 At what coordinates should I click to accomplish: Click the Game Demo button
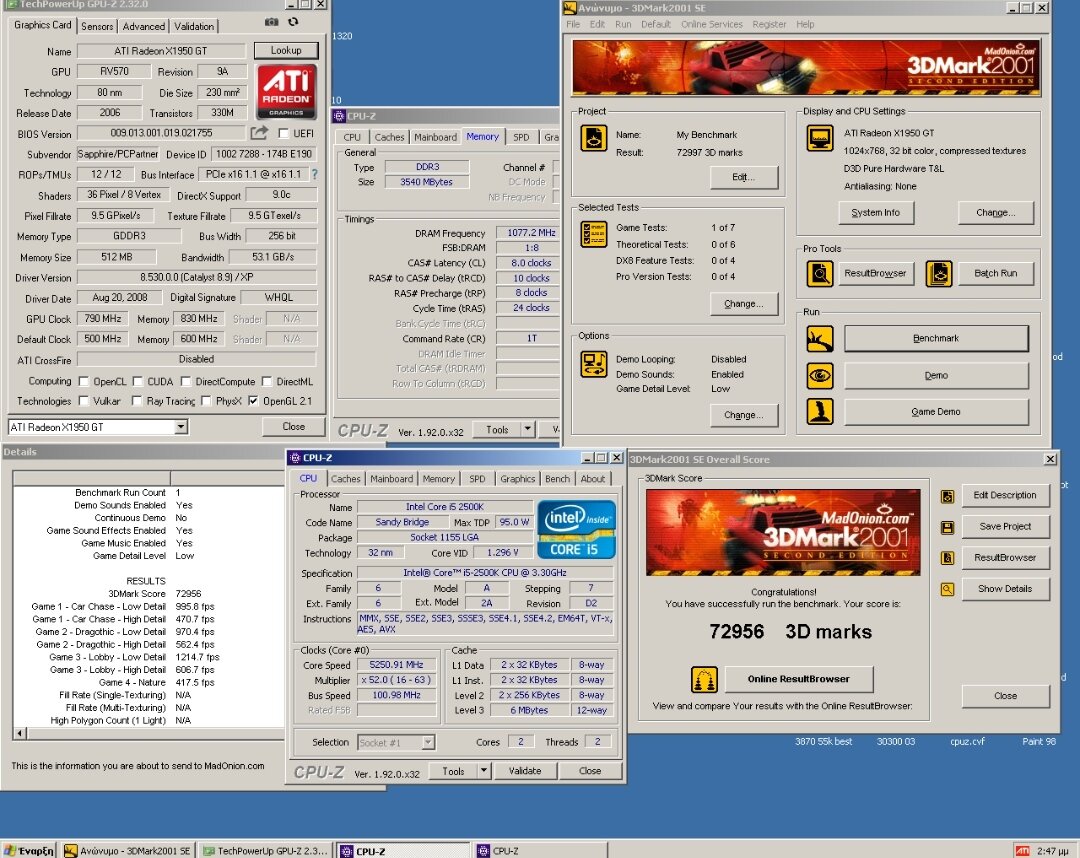[935, 412]
